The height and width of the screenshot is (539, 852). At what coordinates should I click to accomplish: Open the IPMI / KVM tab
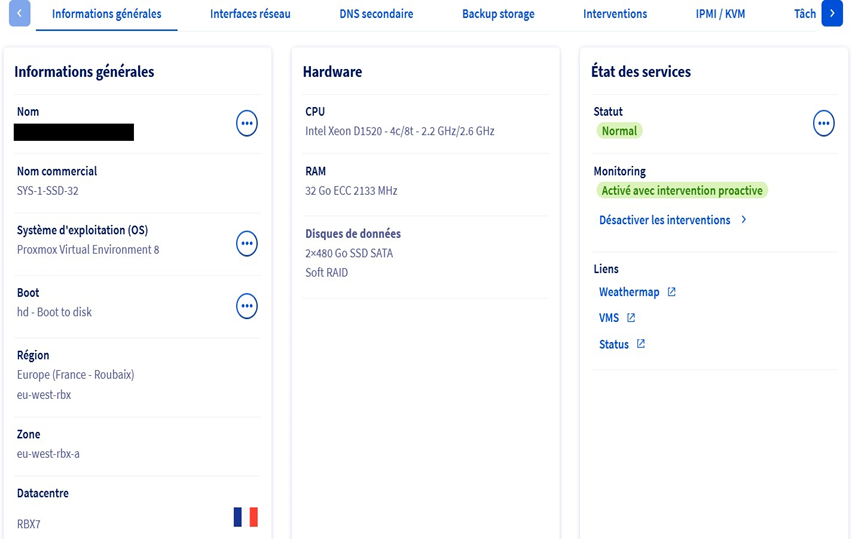point(720,14)
